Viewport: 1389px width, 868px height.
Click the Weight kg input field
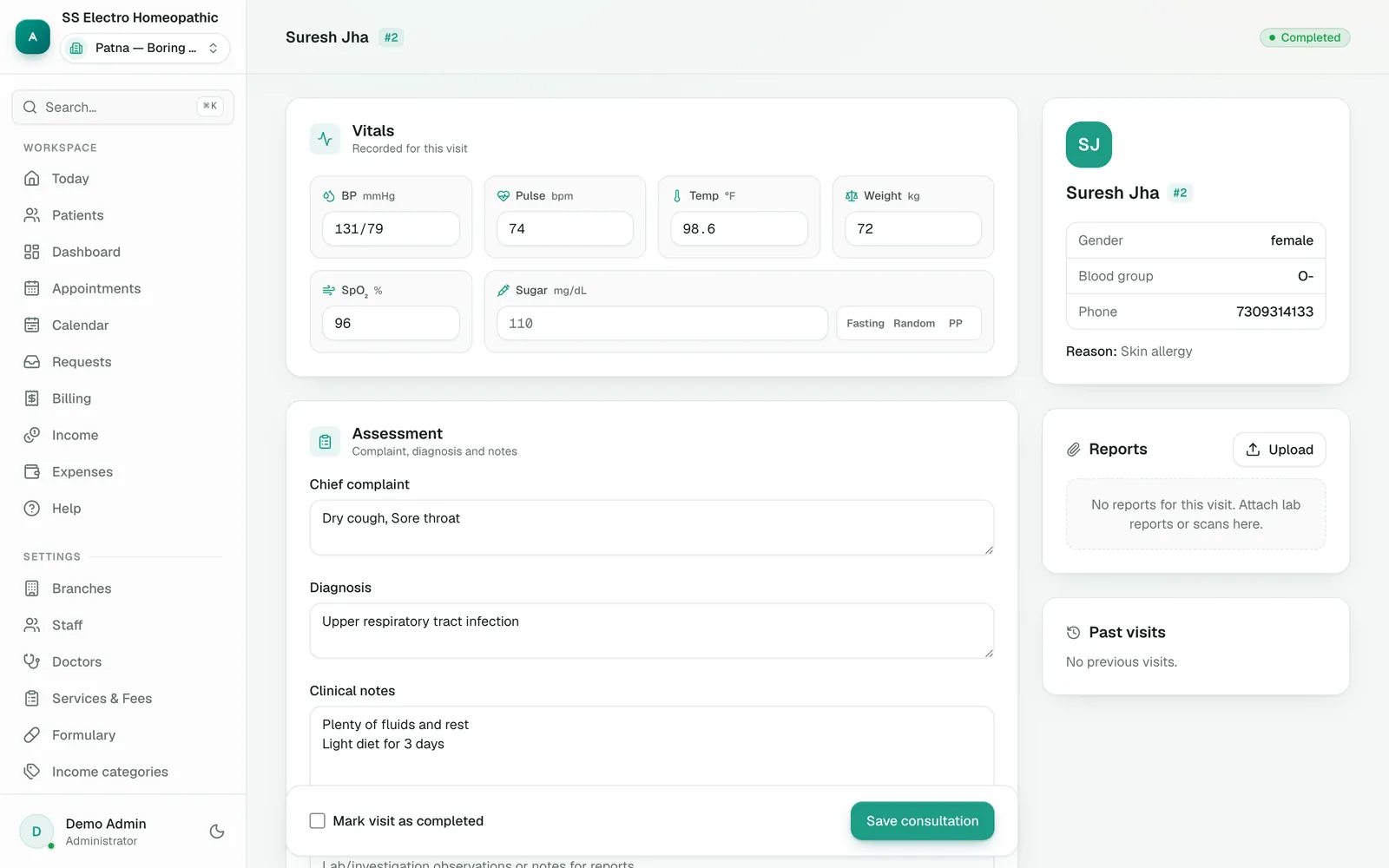(913, 229)
